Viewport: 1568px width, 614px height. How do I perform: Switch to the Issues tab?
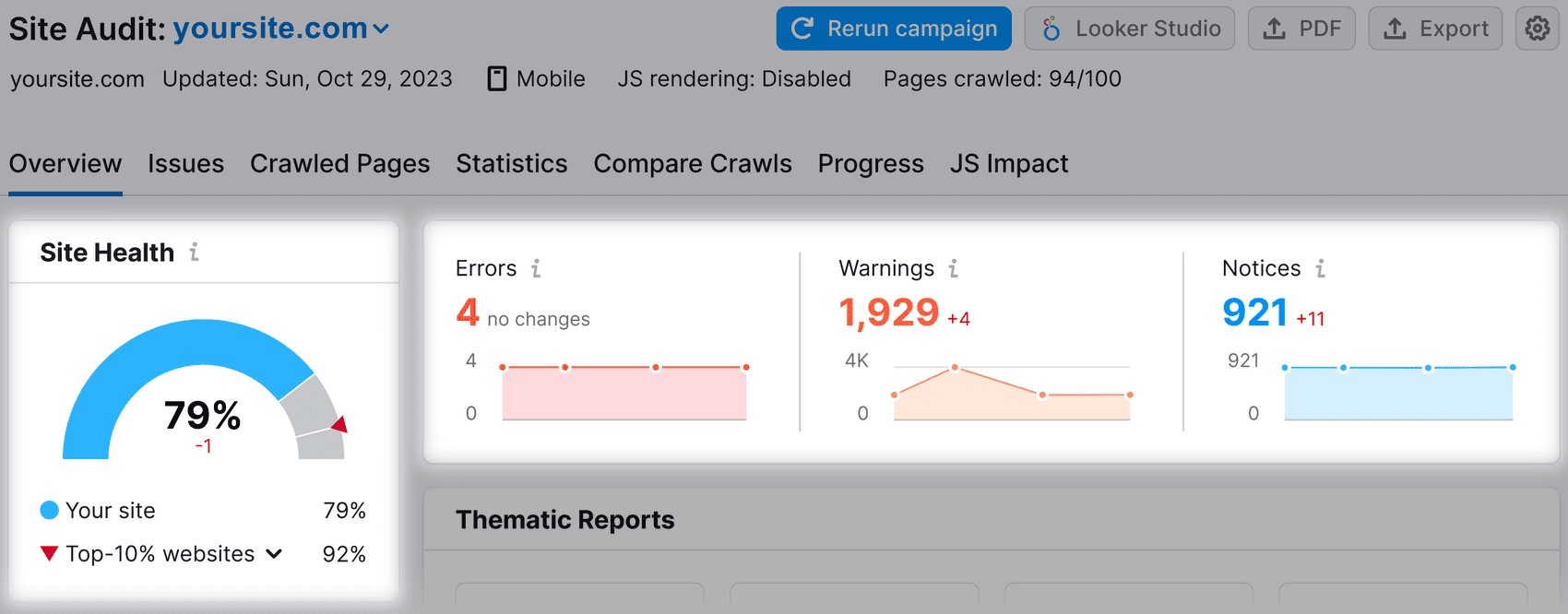(x=185, y=164)
